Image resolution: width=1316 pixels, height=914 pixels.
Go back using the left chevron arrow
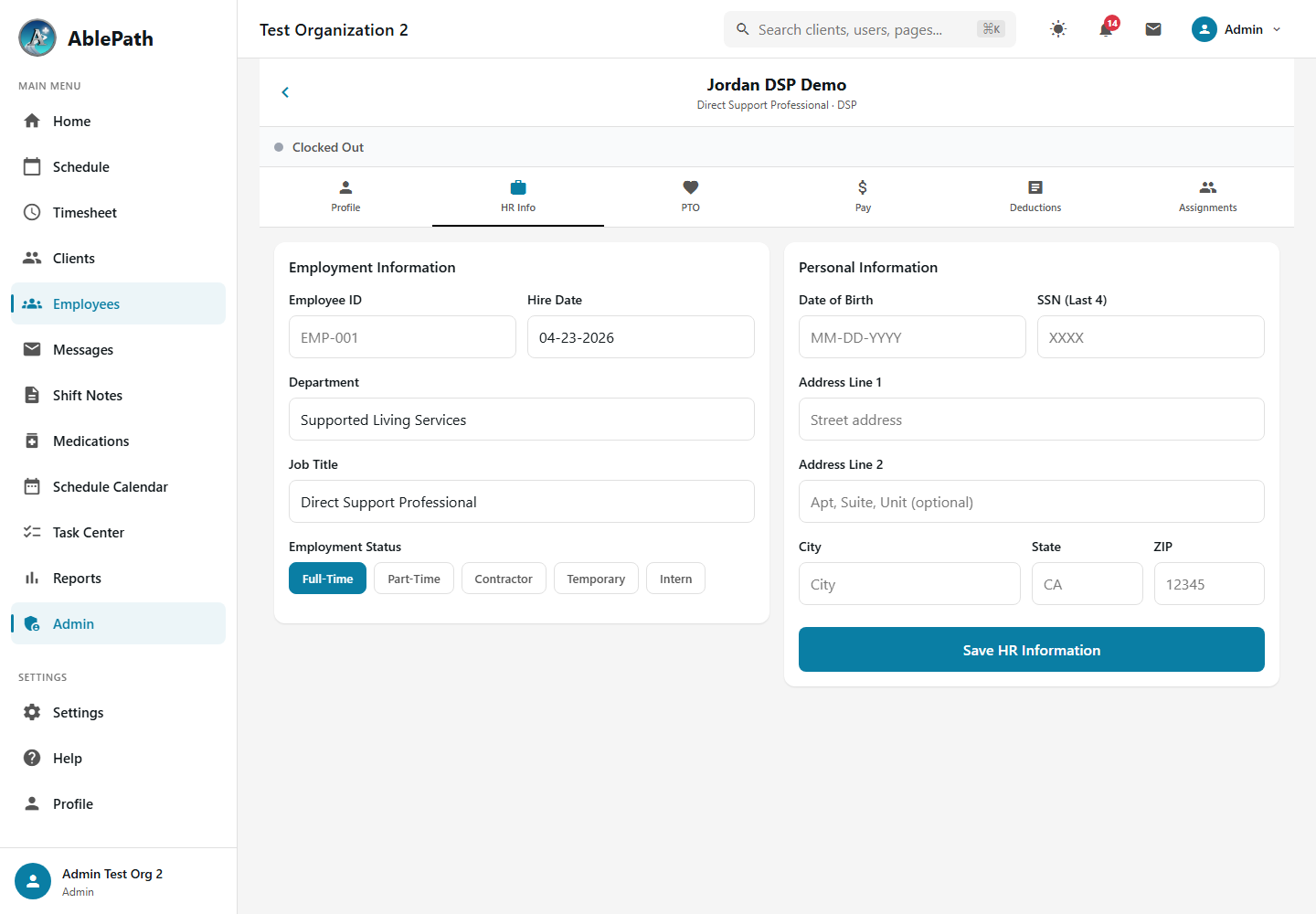(x=285, y=92)
